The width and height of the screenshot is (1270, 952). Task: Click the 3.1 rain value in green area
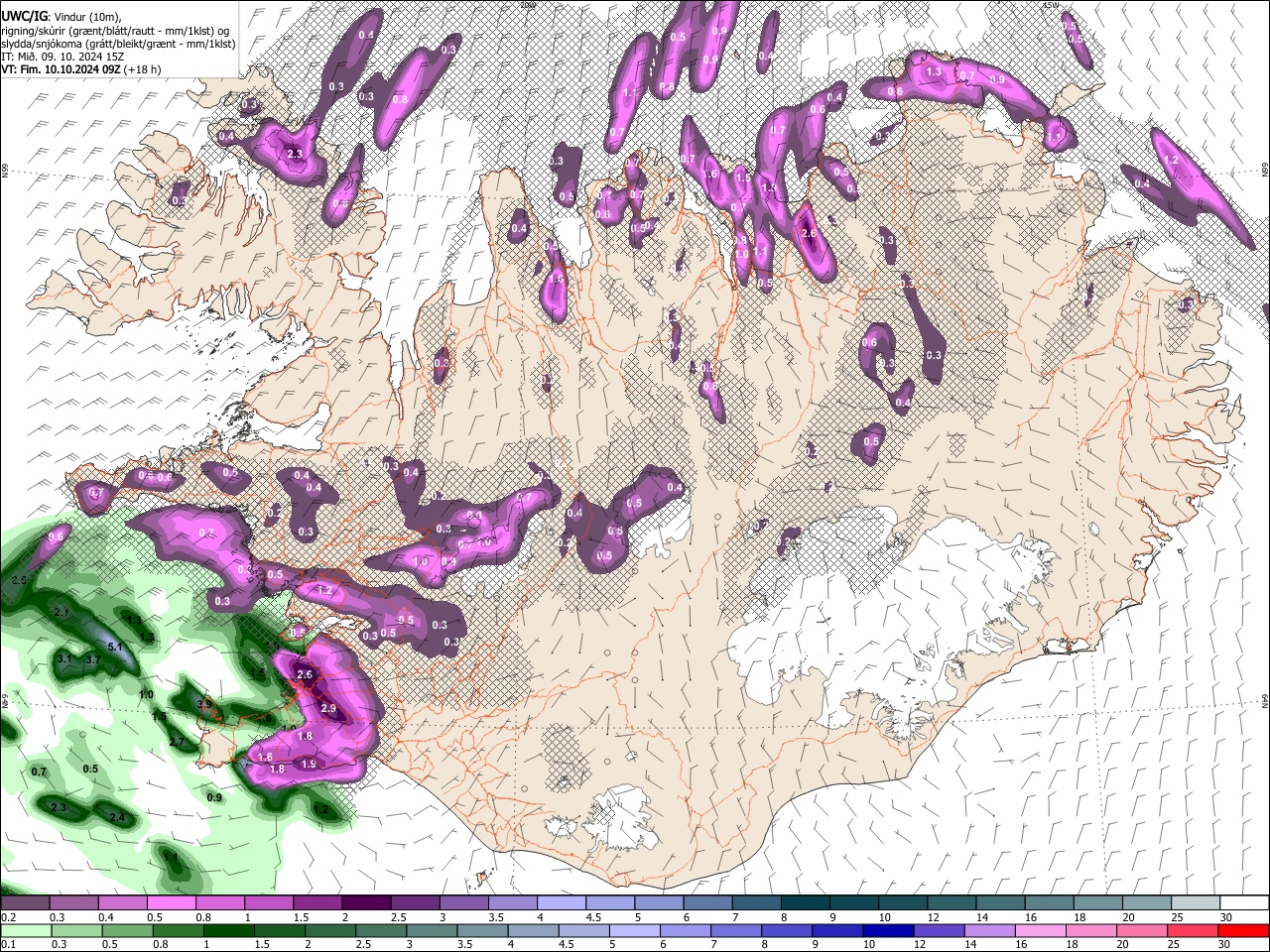click(64, 658)
